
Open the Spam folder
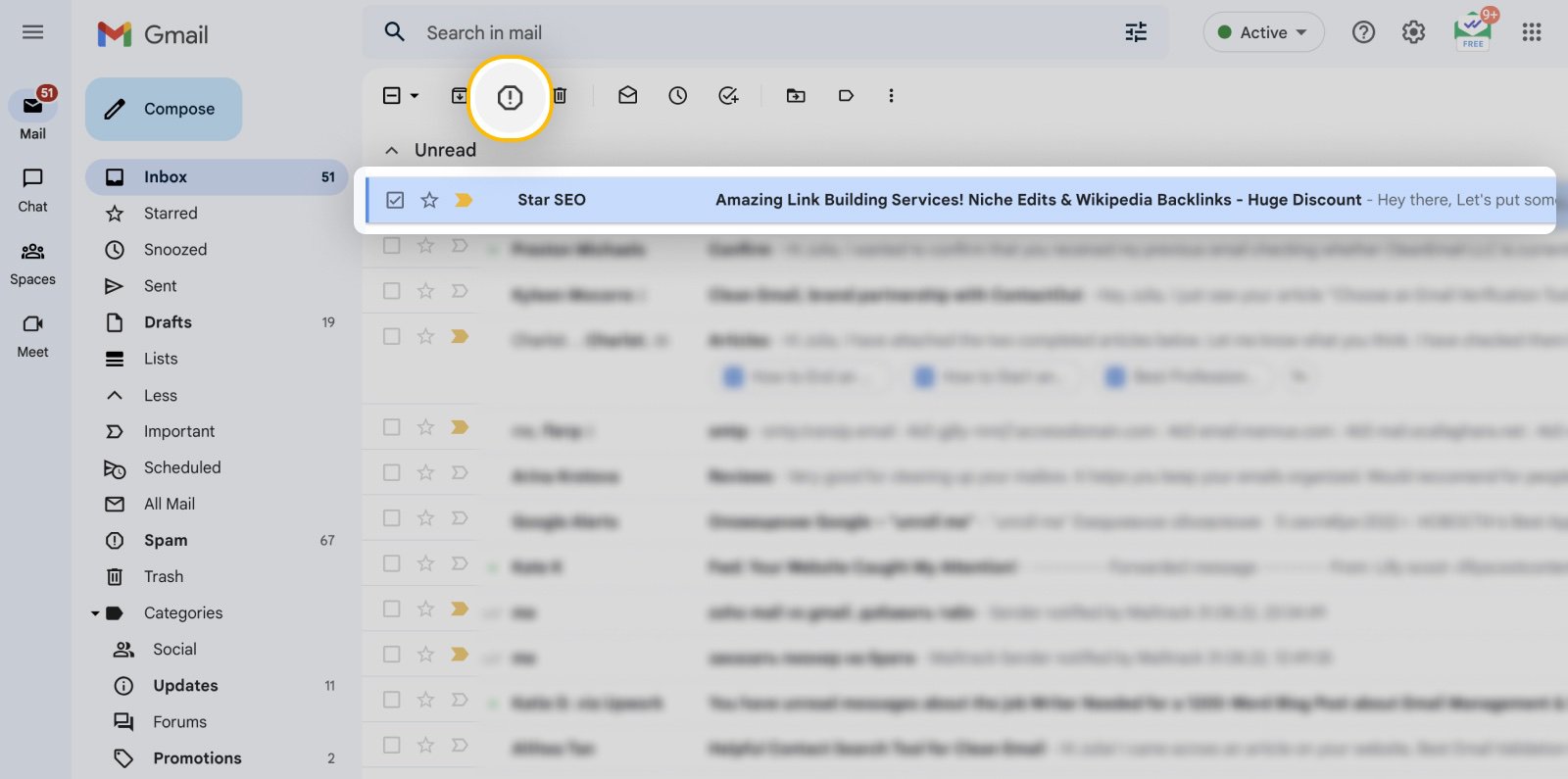coord(166,540)
